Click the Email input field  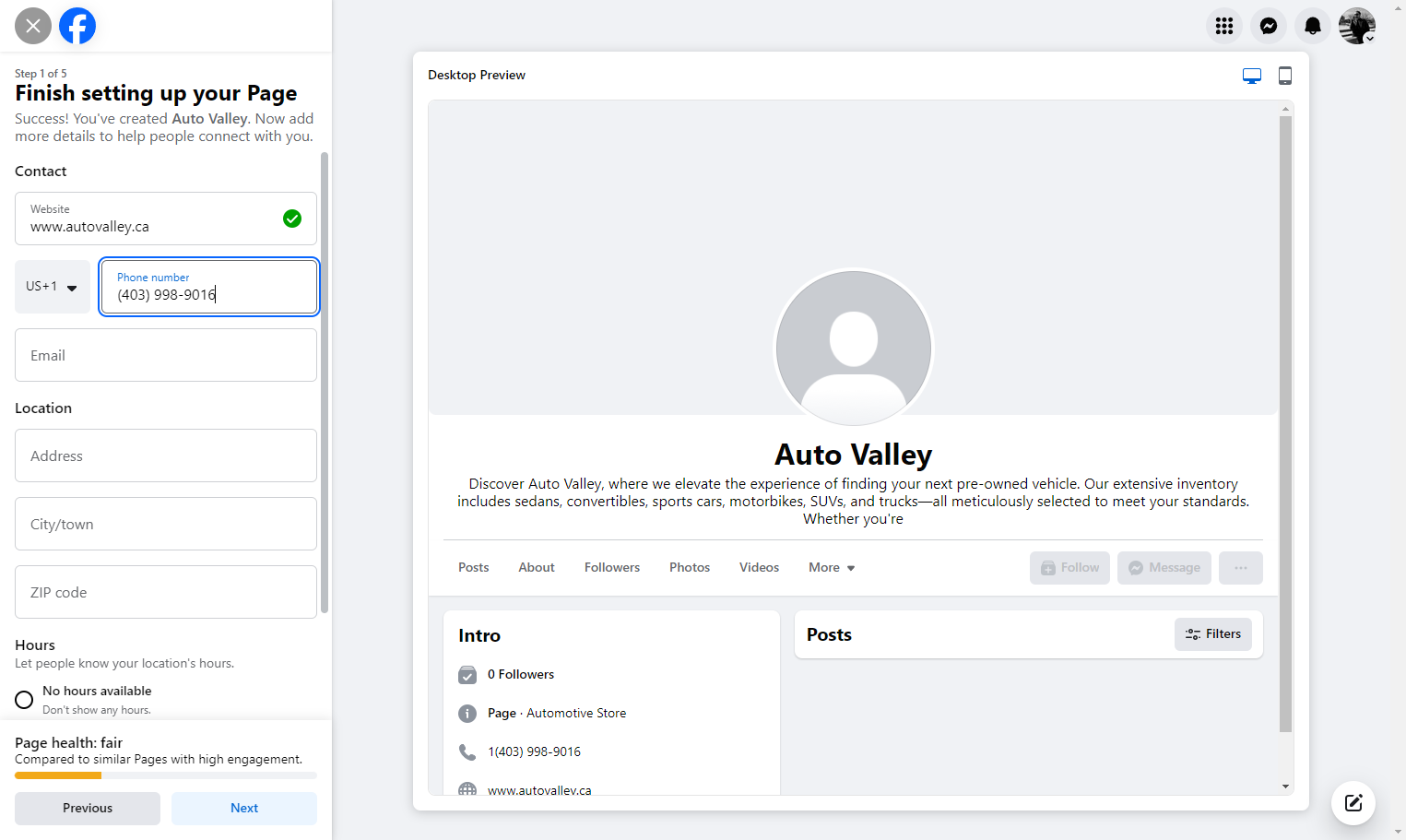coord(166,355)
